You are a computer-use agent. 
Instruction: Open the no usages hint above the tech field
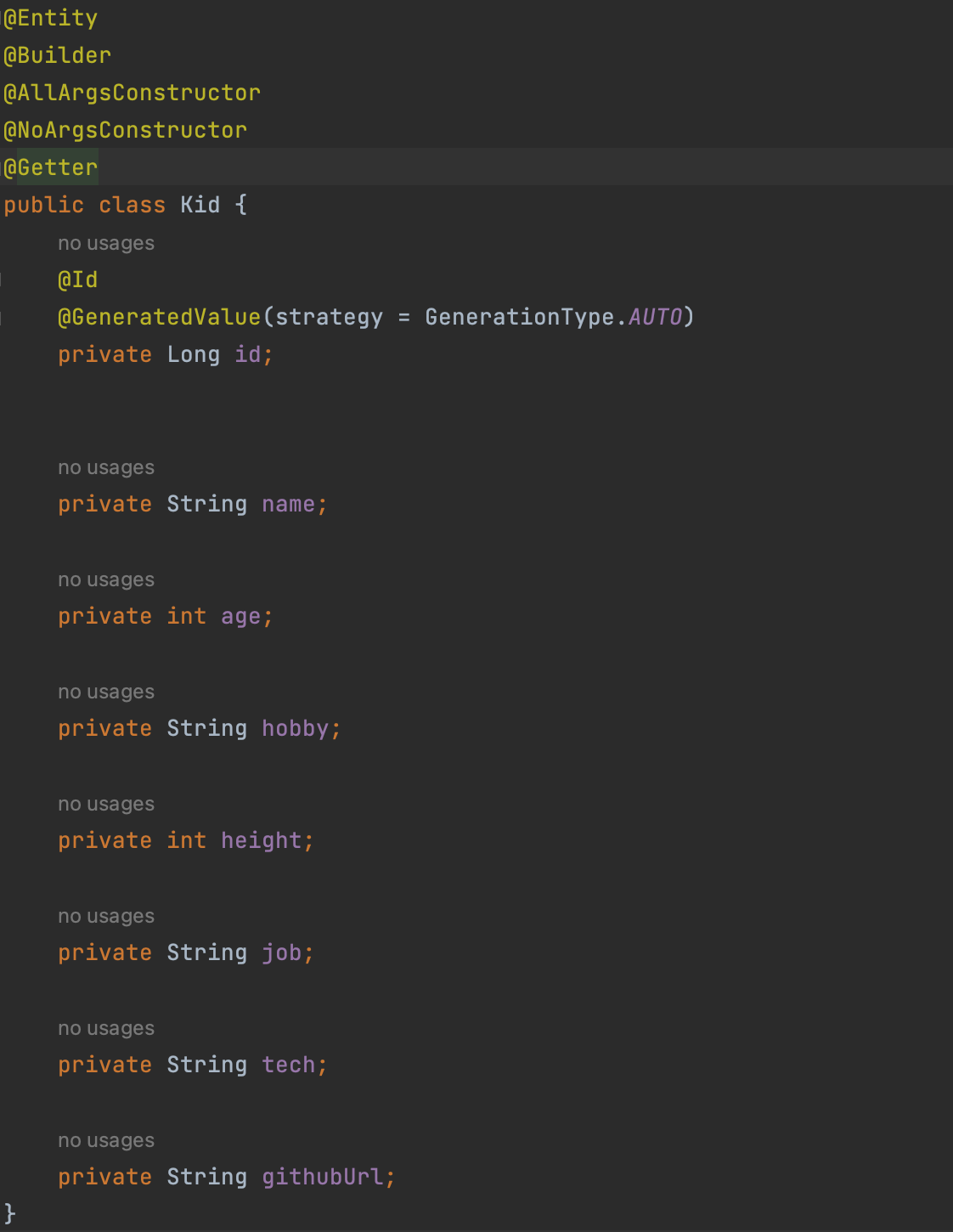106,1028
